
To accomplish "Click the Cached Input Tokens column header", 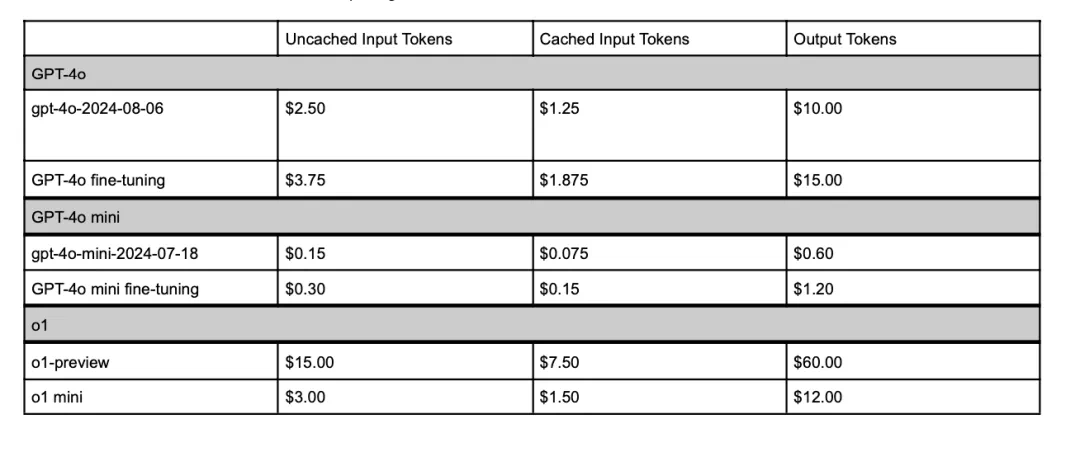I will 614,40.
